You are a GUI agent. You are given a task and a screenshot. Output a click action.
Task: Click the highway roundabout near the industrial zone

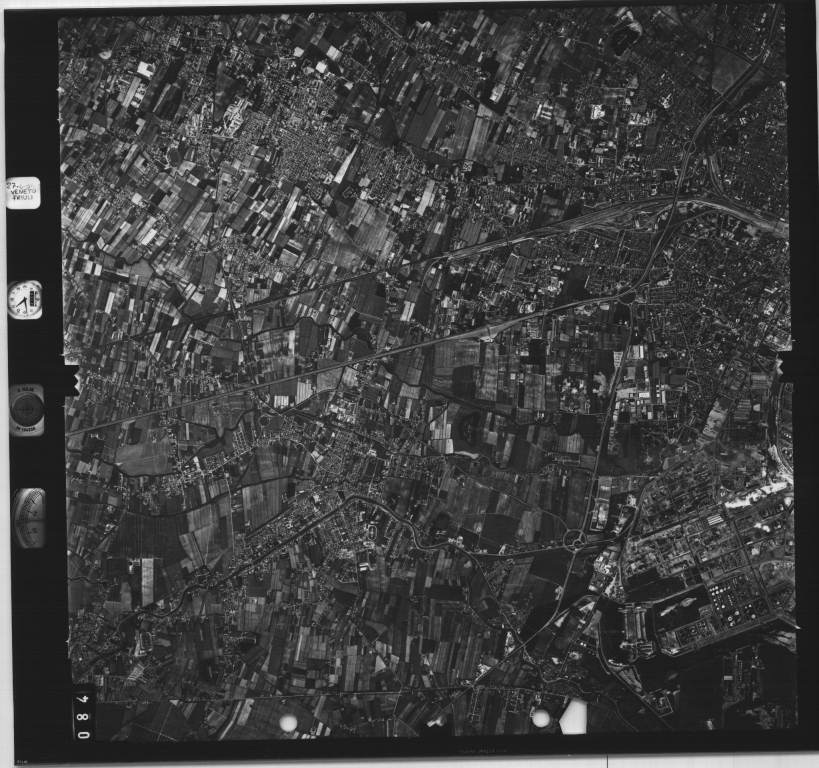576,540
